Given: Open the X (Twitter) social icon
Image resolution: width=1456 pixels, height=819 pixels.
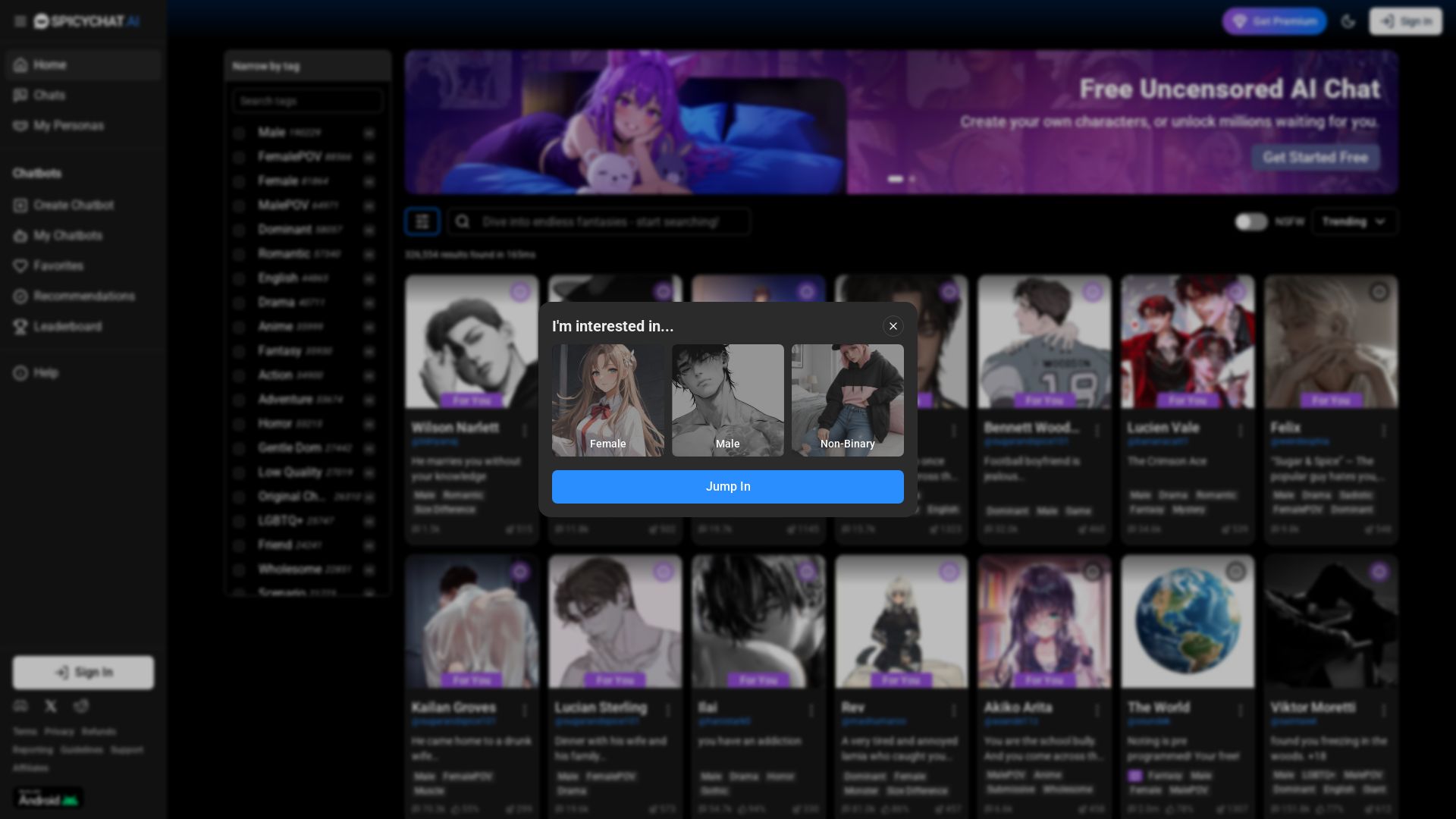Looking at the screenshot, I should (x=51, y=706).
